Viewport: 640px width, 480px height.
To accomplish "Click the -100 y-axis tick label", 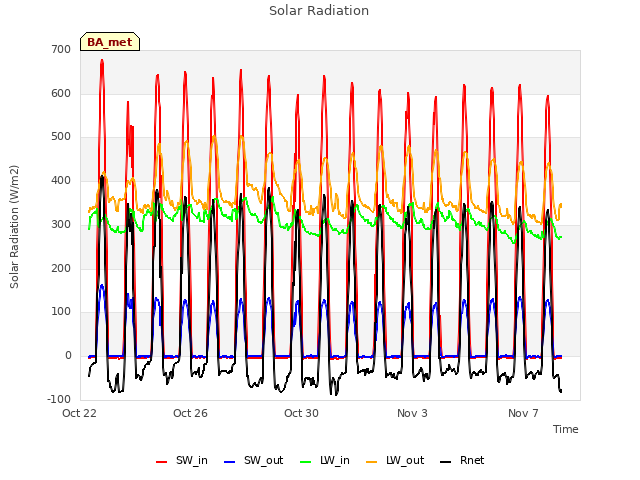I will [59, 399].
